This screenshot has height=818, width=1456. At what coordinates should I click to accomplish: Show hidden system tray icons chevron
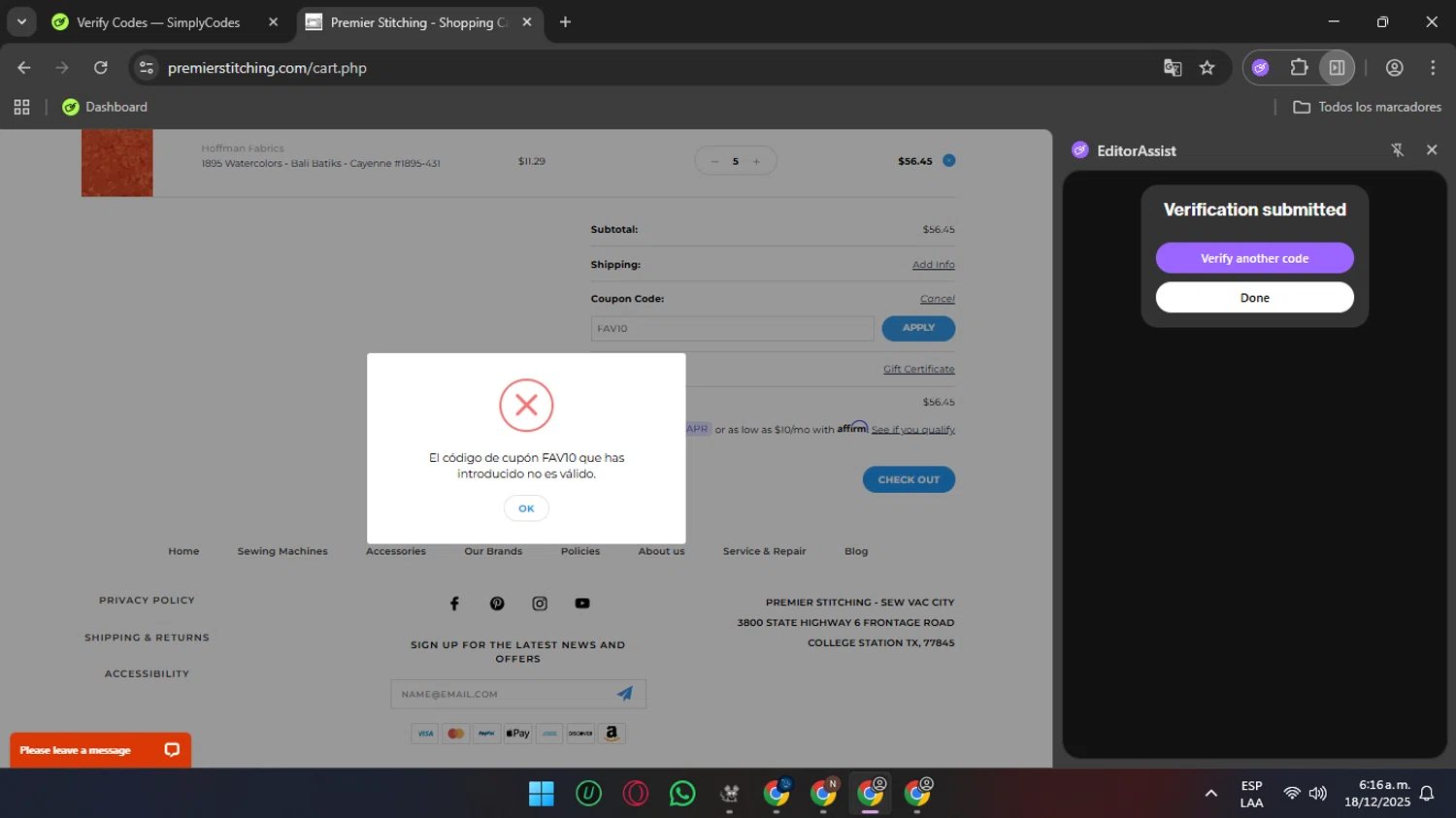click(x=1210, y=794)
